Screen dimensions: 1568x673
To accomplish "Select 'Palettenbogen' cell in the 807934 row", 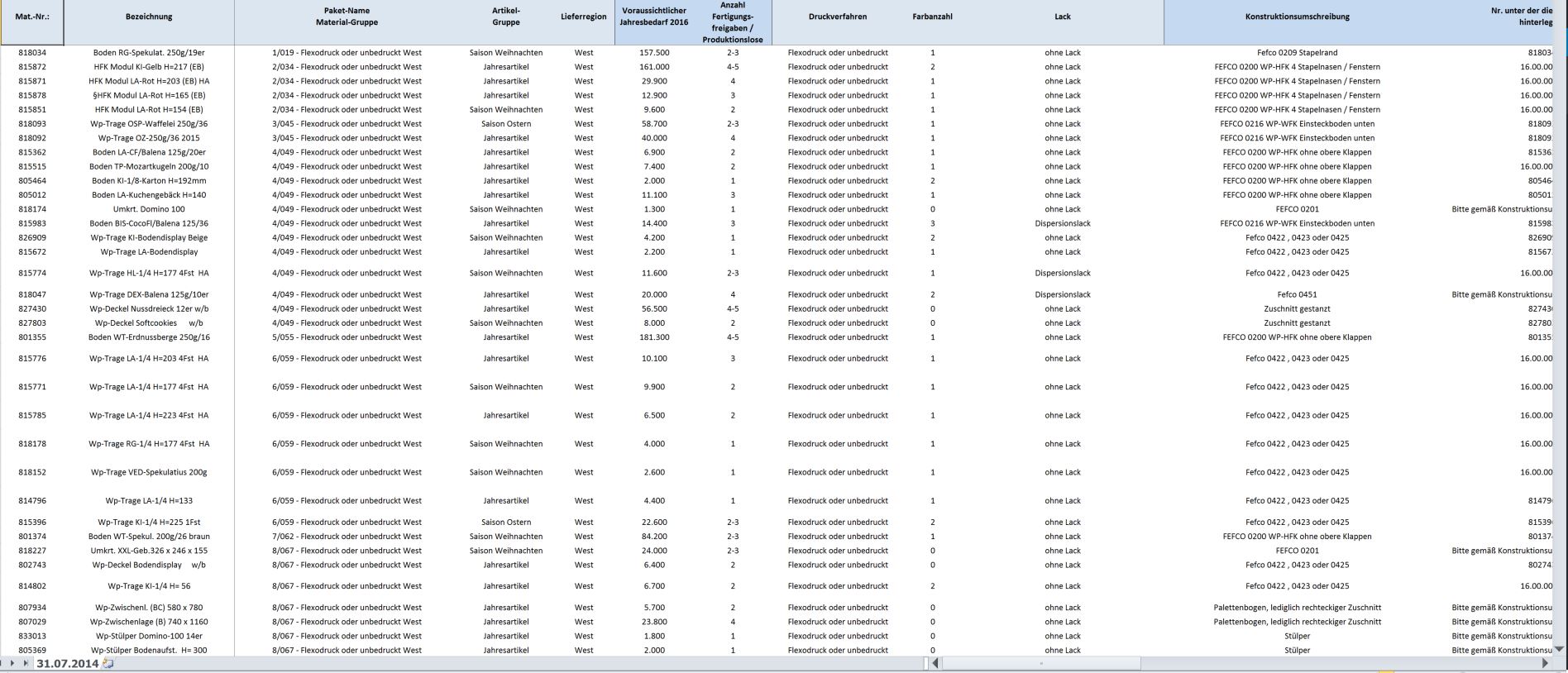I will [x=1297, y=608].
